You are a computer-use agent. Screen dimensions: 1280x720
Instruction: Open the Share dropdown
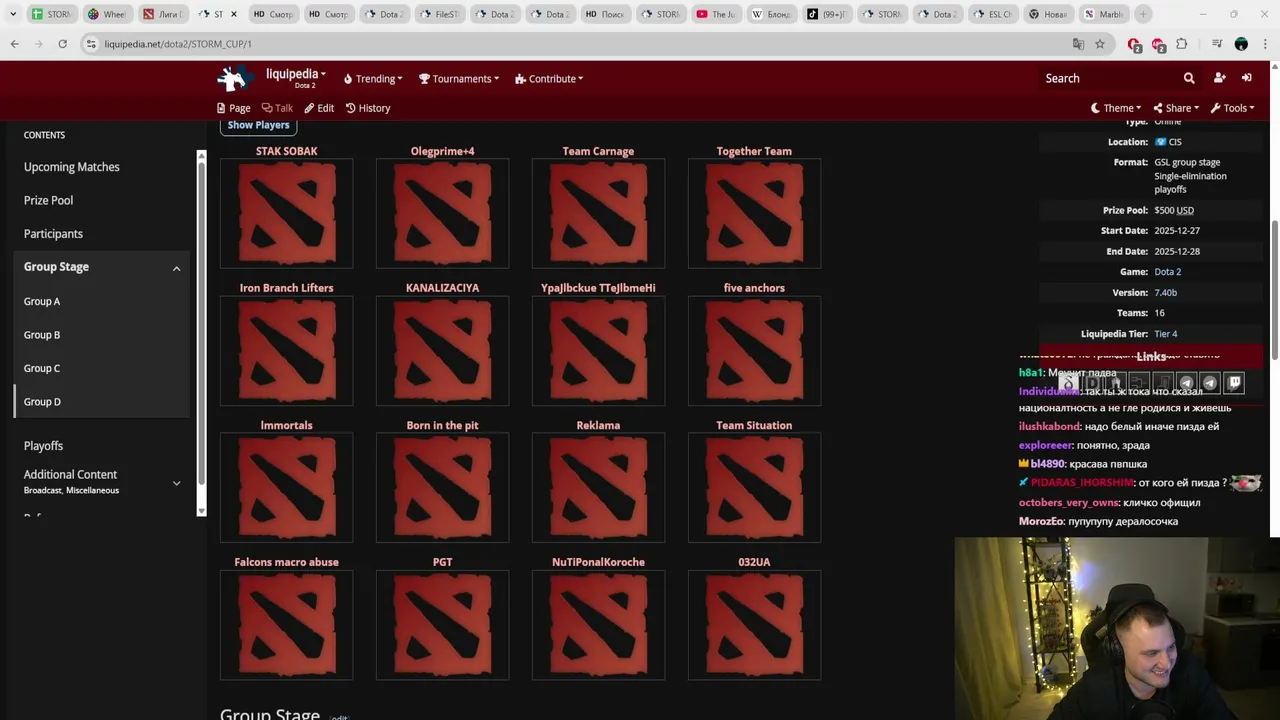pos(1176,108)
